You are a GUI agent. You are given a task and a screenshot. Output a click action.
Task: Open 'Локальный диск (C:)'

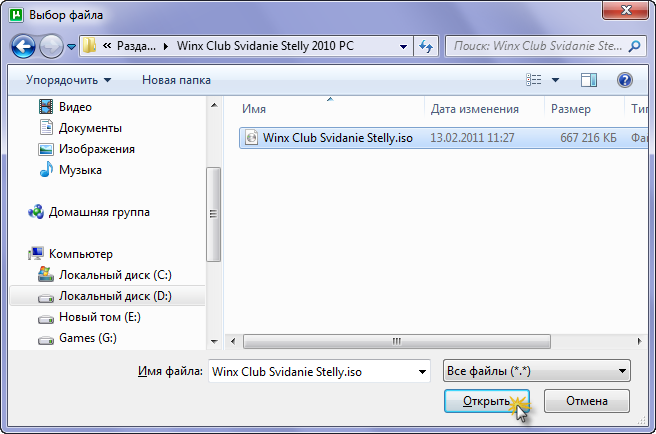tap(115, 275)
